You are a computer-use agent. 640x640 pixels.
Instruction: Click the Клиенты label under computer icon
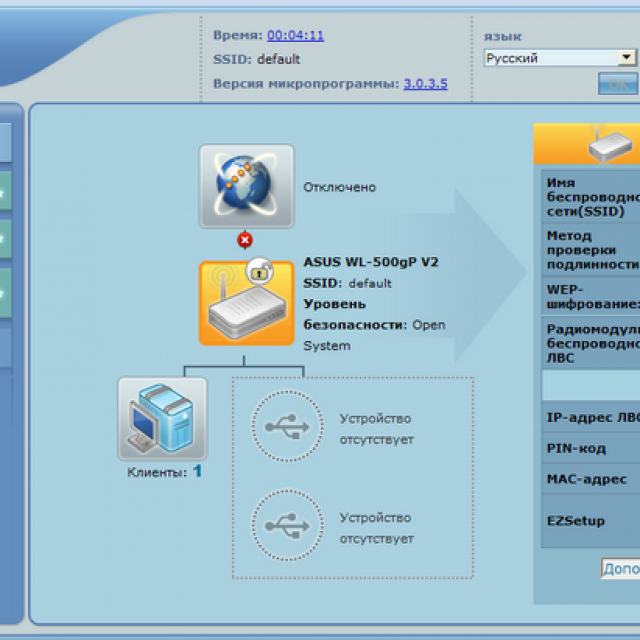point(157,472)
